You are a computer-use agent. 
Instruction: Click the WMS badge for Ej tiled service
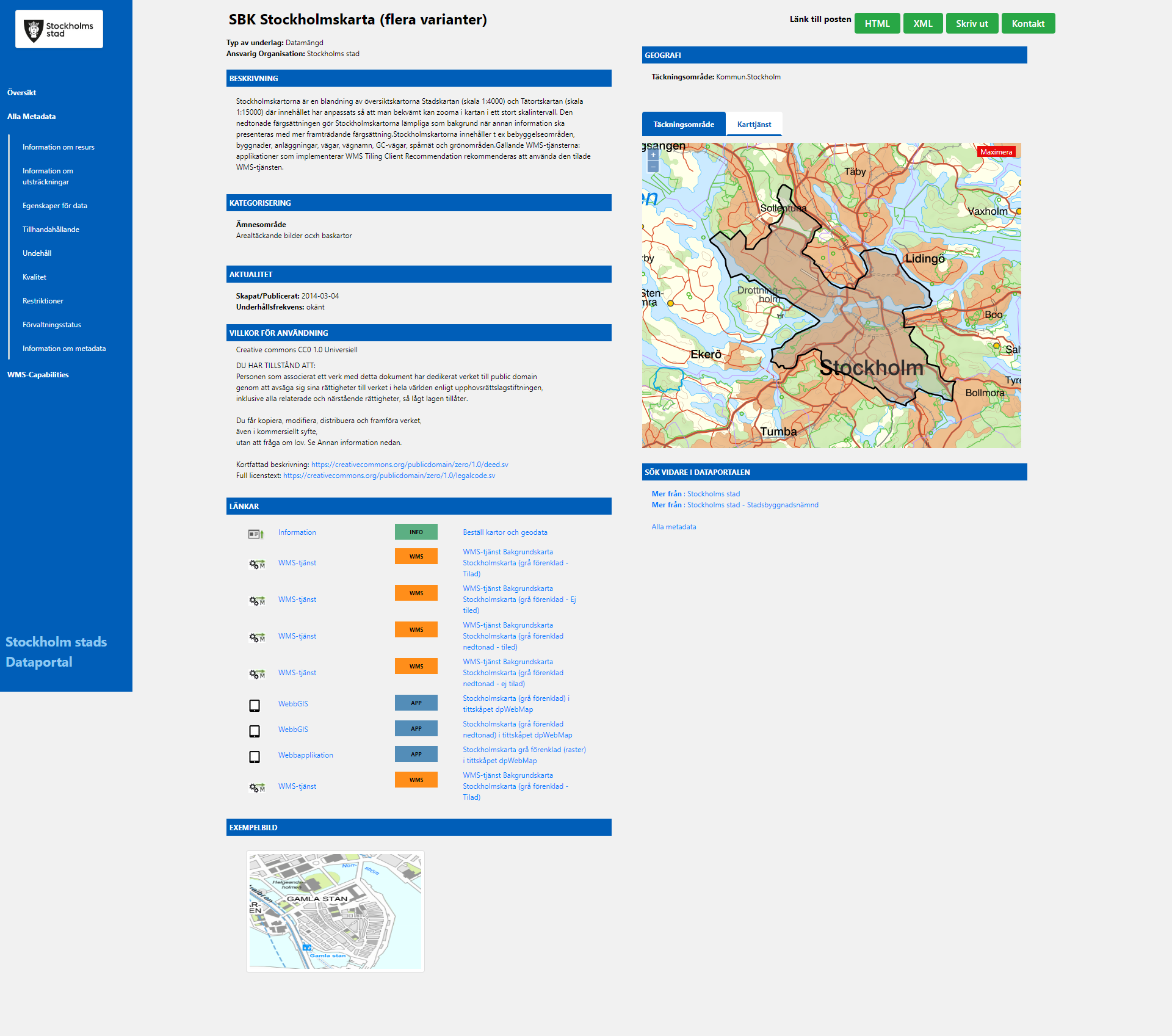[416, 593]
